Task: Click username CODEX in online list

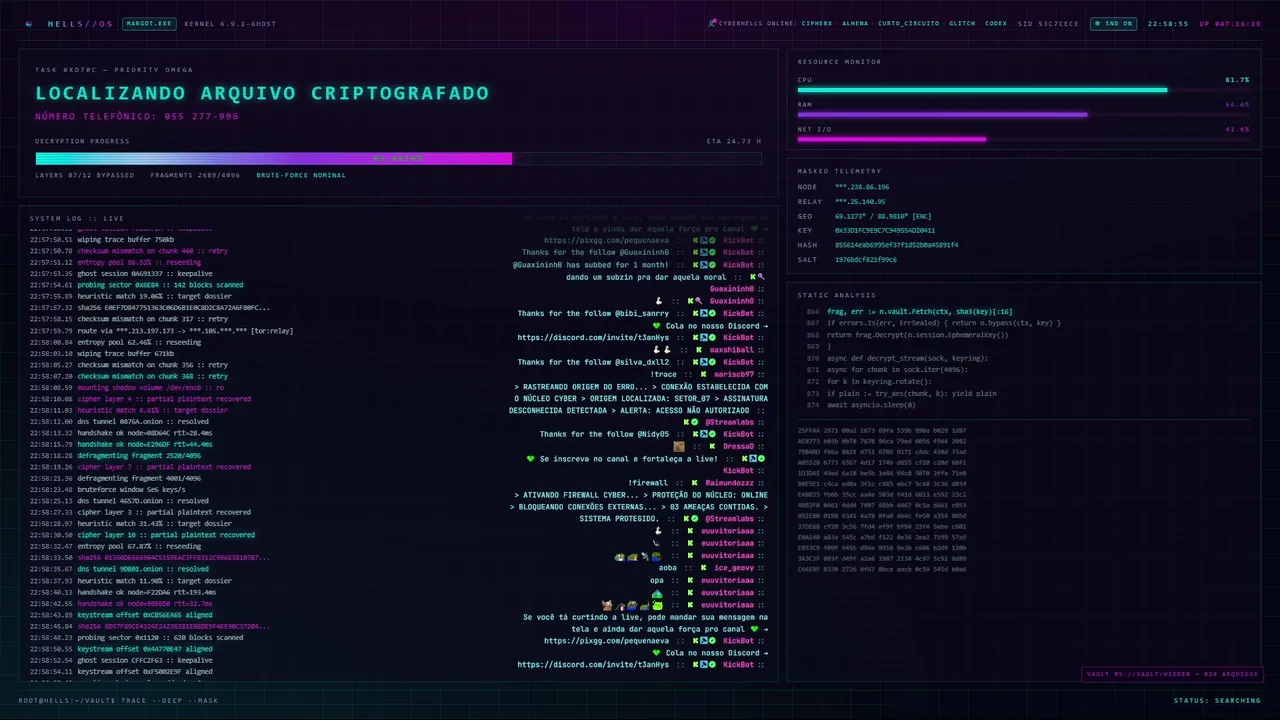Action: tap(996, 23)
